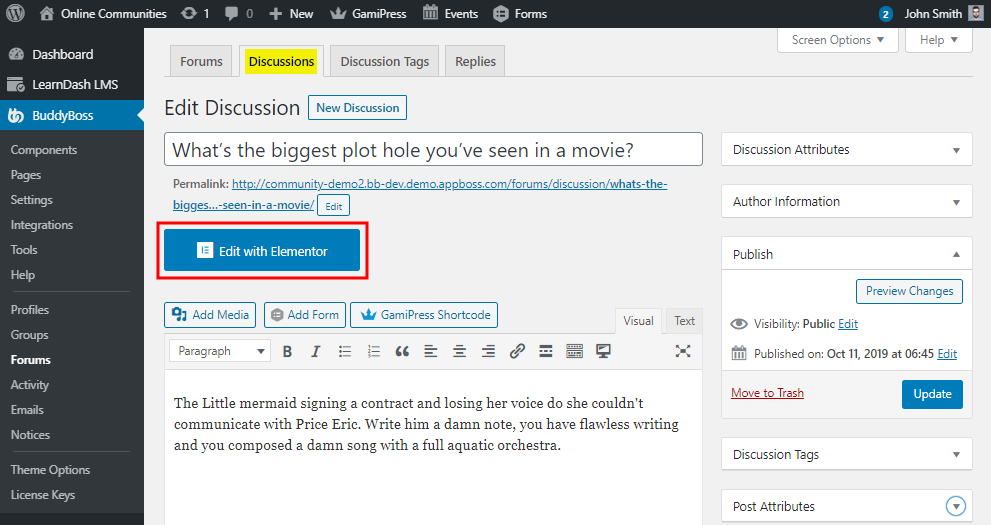The width and height of the screenshot is (991, 525).
Task: Open the Screen Options dropdown
Action: click(837, 40)
